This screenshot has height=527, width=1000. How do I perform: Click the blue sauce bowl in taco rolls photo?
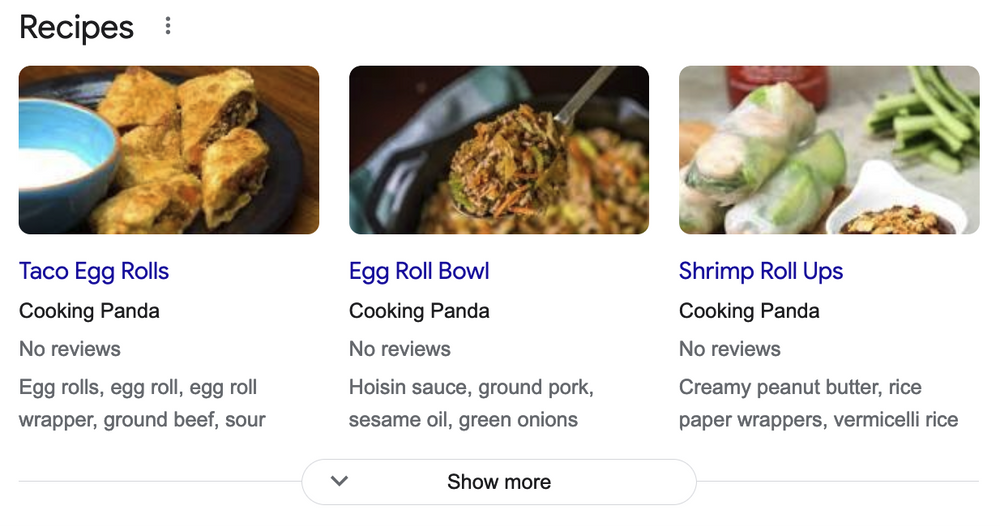pos(62,165)
